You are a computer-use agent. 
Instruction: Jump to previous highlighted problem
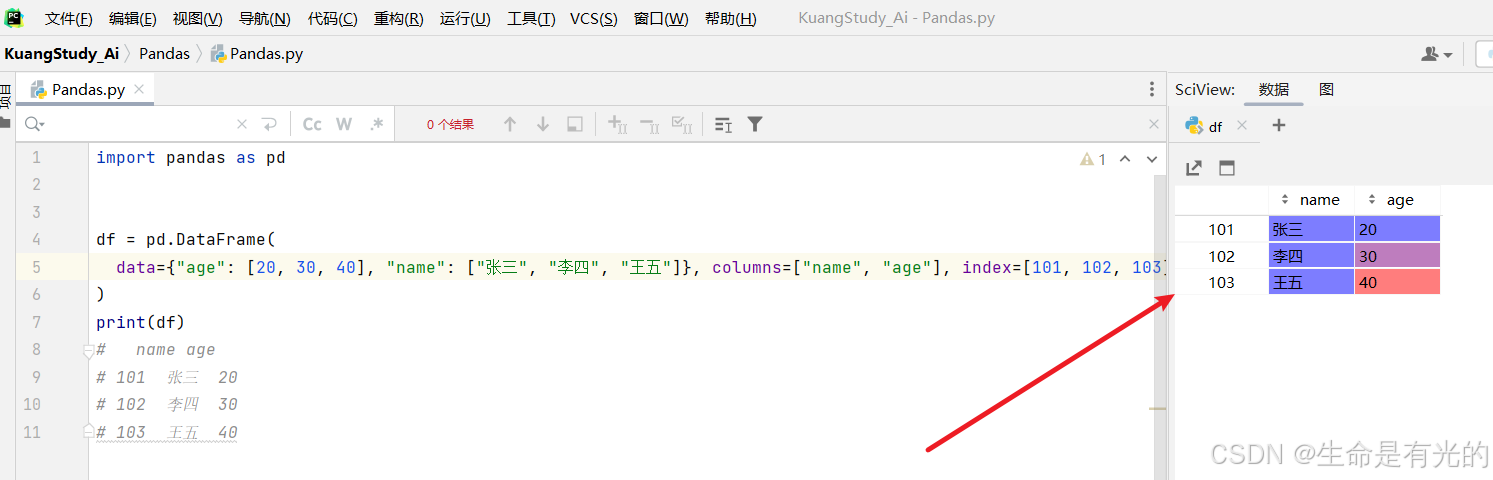[1125, 159]
